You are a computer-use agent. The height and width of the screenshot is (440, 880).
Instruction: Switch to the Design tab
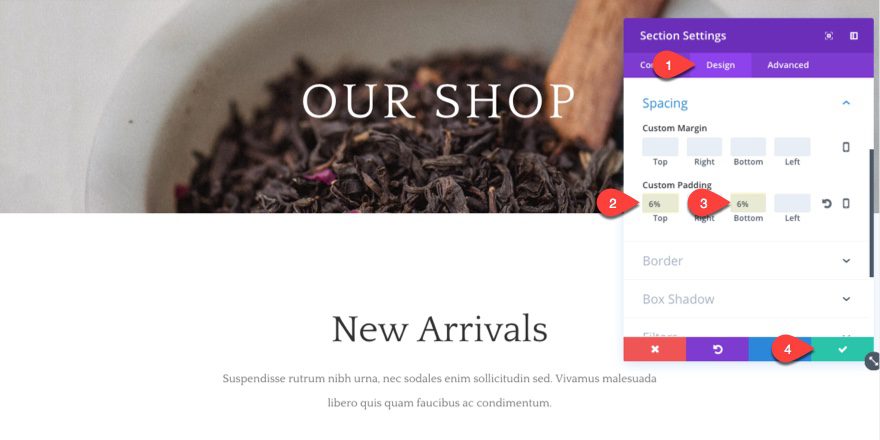(x=720, y=65)
